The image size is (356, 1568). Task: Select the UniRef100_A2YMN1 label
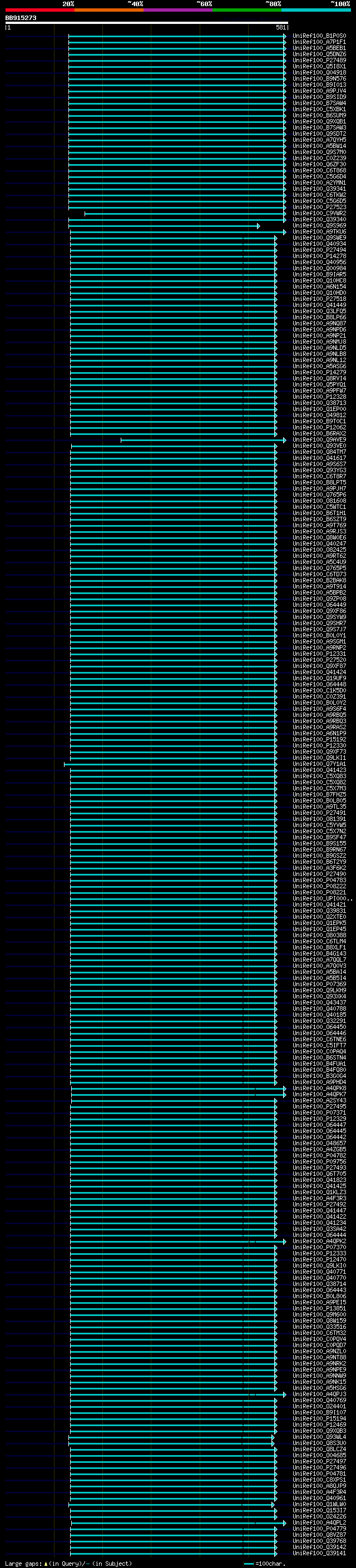pyautogui.click(x=319, y=182)
